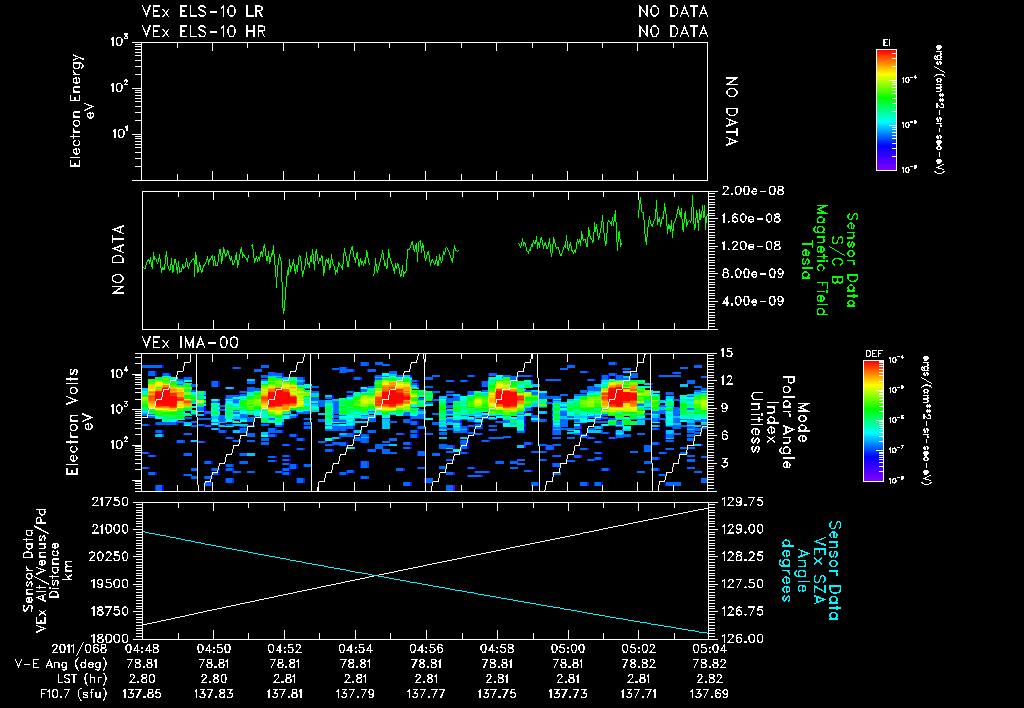
Task: Select the 'VEx ELS-10 HR' title text
Action: (x=203, y=31)
